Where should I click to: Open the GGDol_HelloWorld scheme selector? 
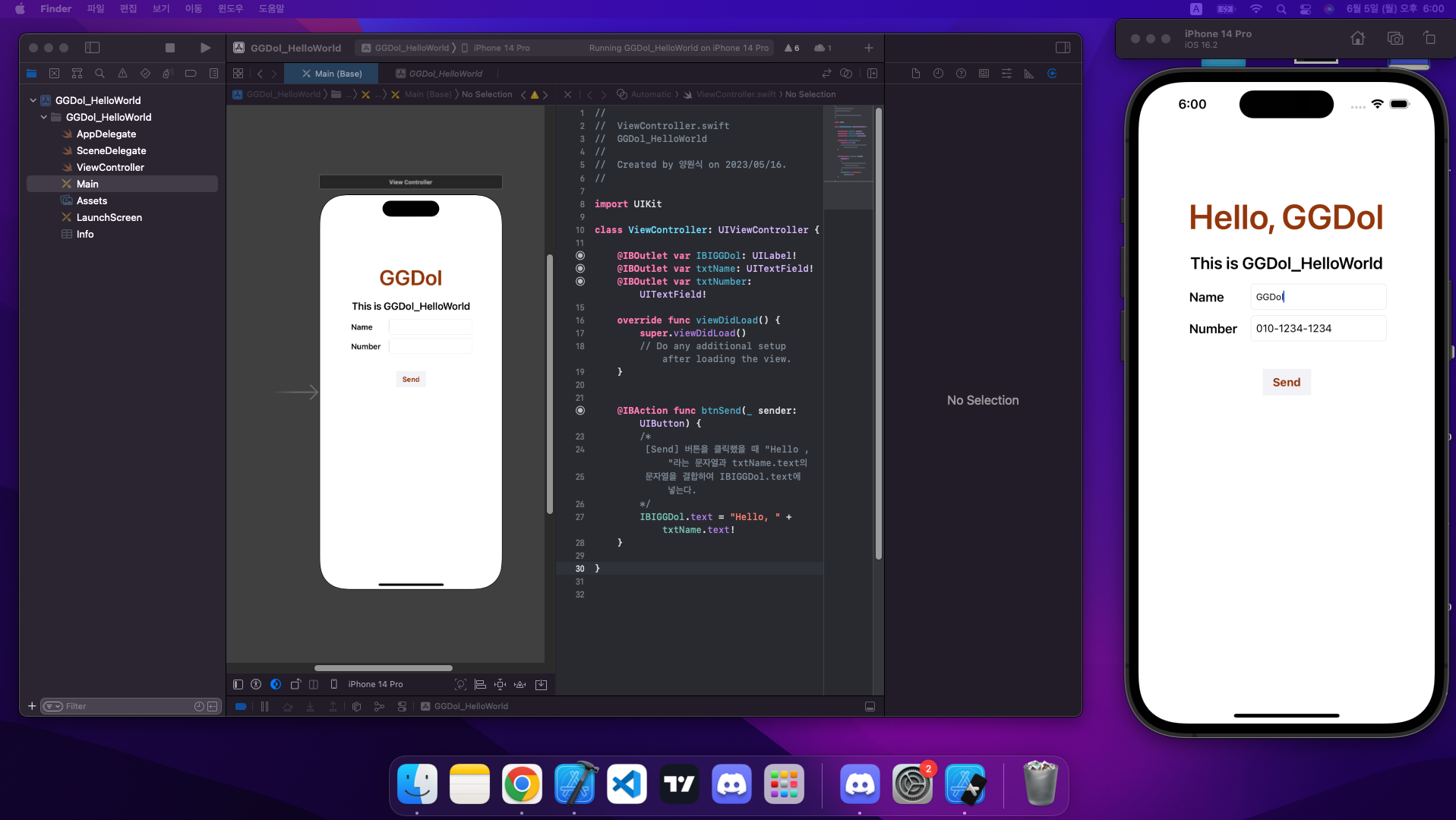[406, 48]
